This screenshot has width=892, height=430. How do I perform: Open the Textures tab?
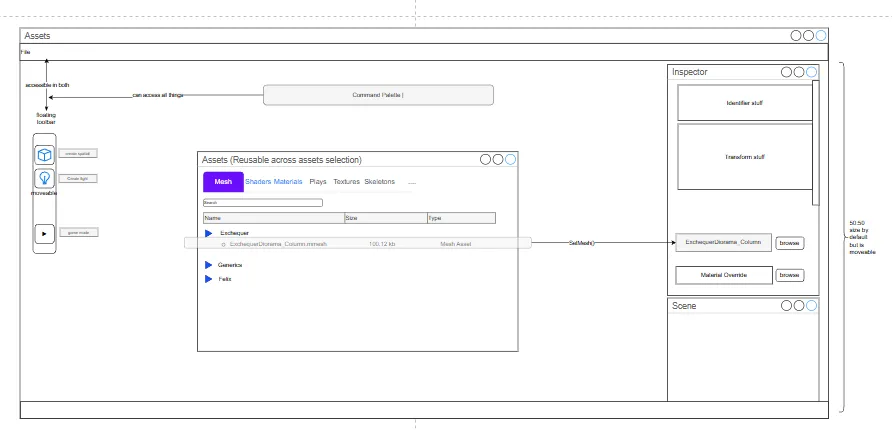346,182
